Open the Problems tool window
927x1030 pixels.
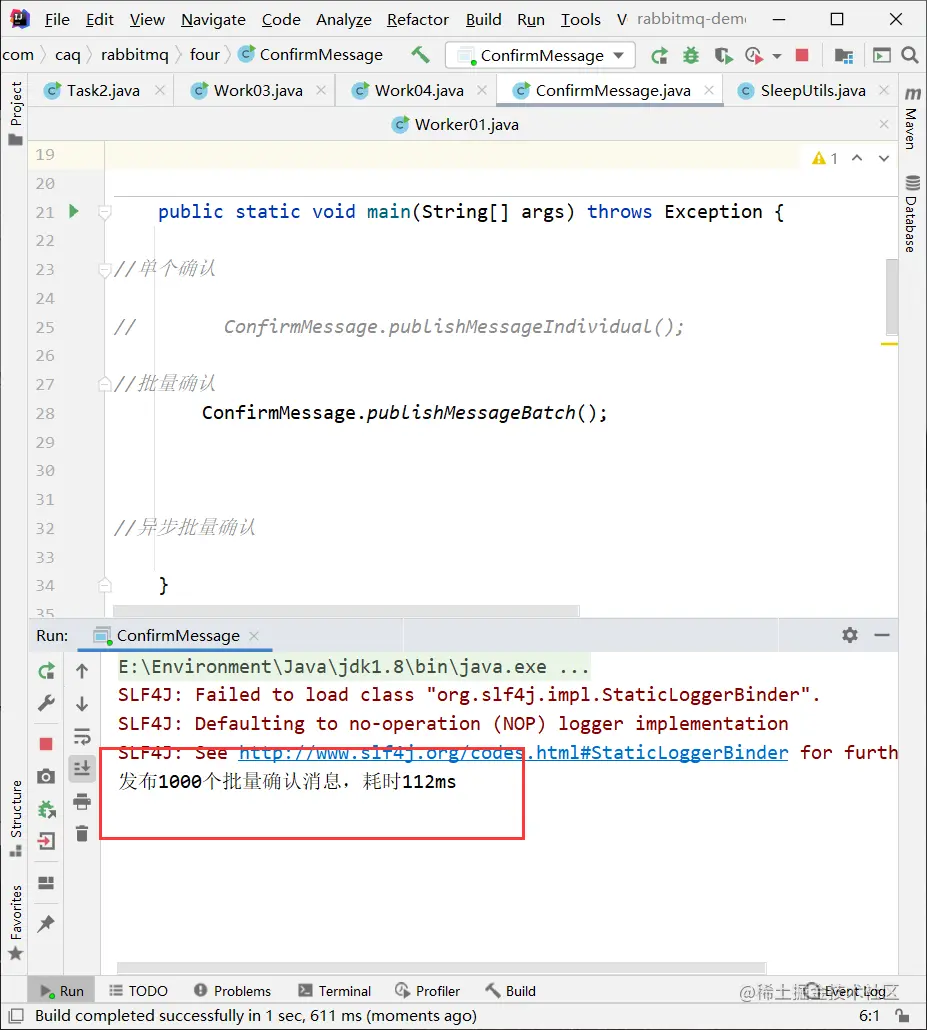point(233,991)
